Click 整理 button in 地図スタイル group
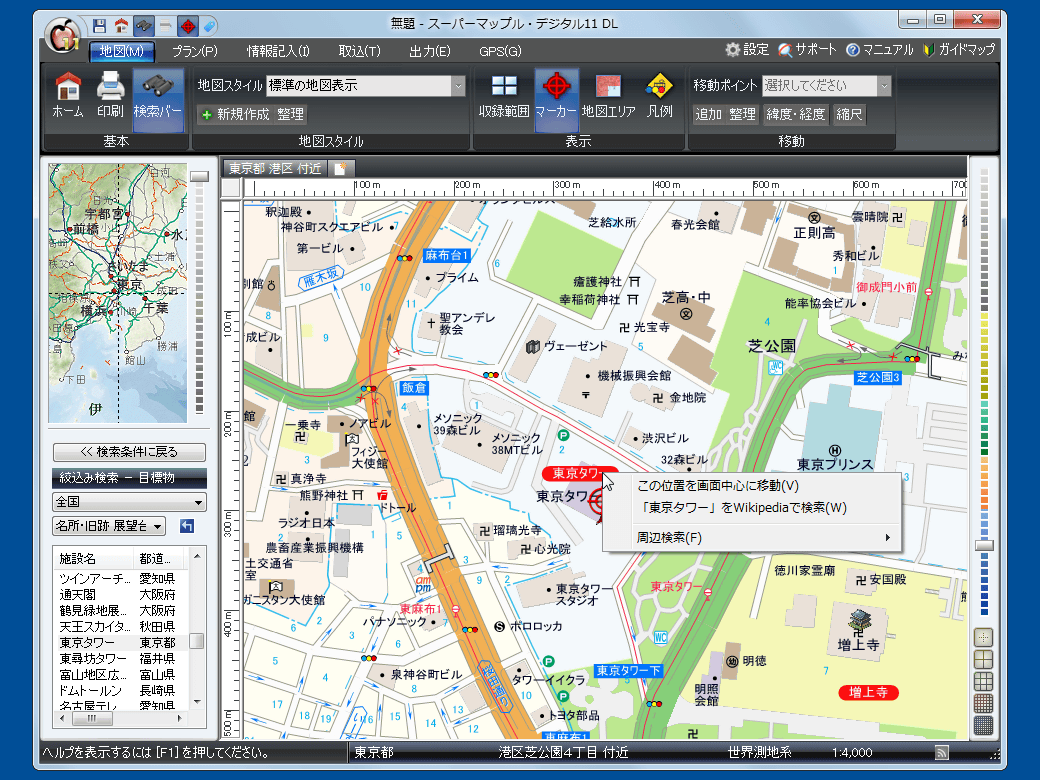 [291, 114]
